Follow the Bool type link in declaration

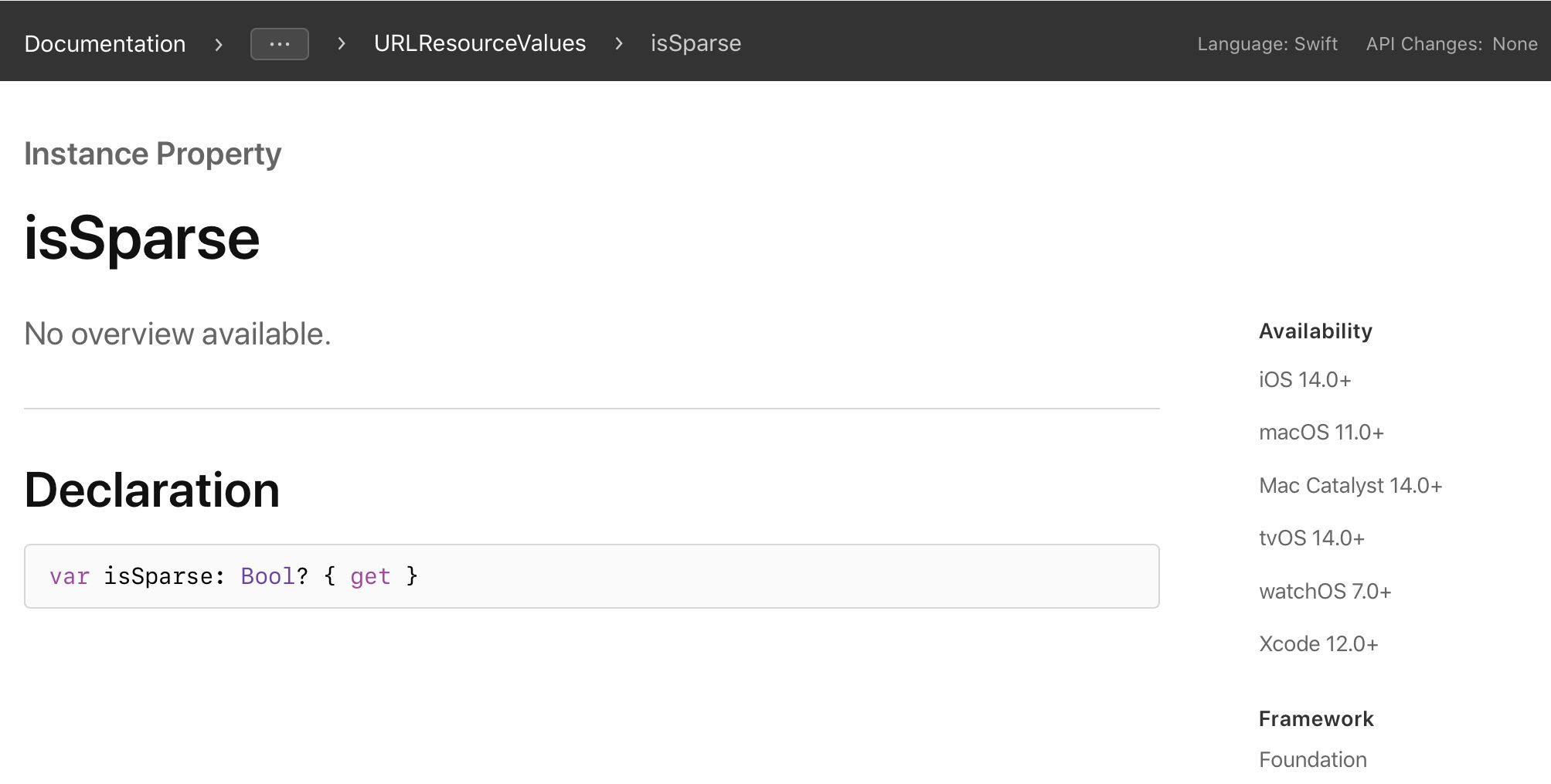coord(267,576)
